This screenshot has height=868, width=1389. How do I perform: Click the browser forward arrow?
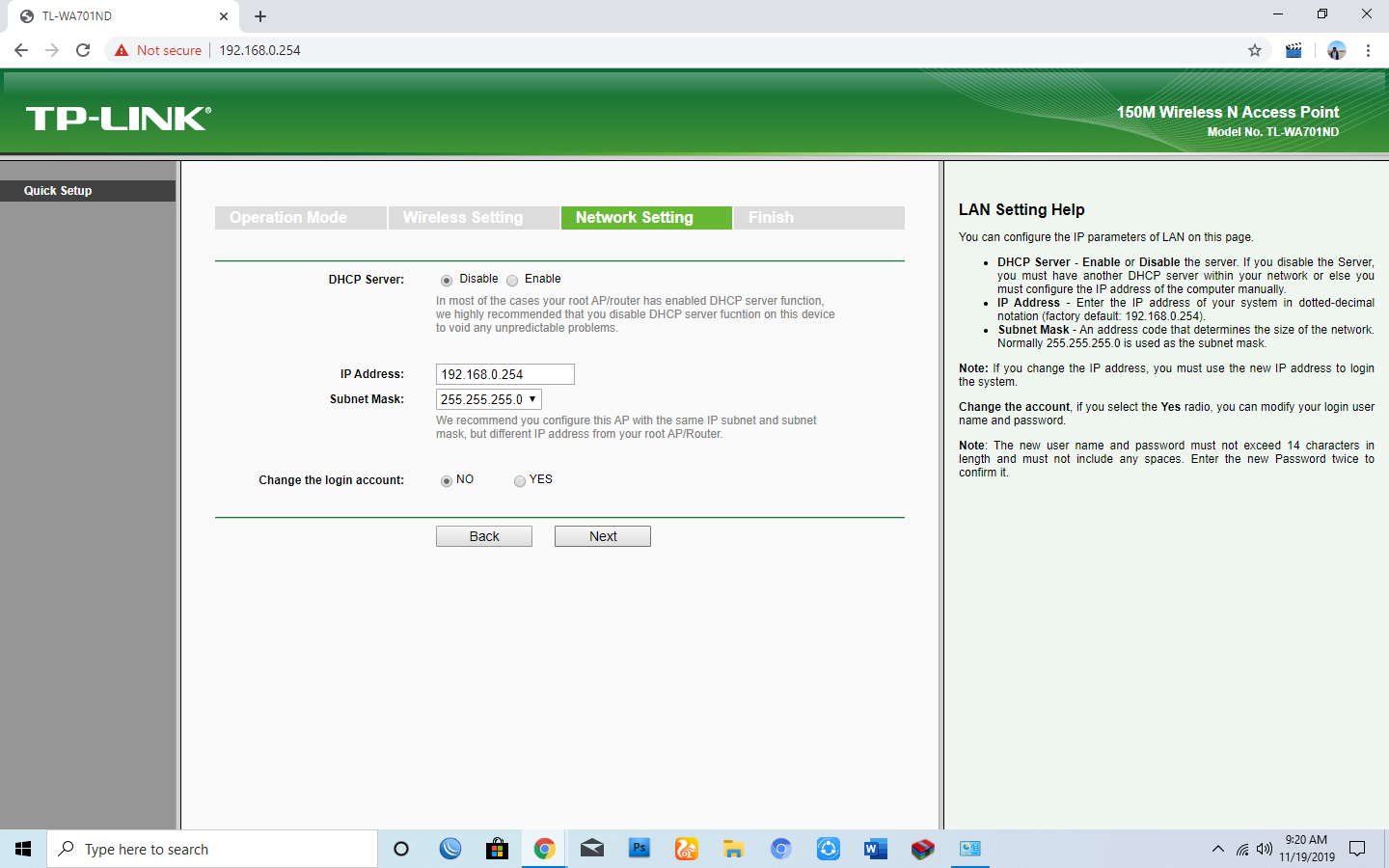click(52, 50)
